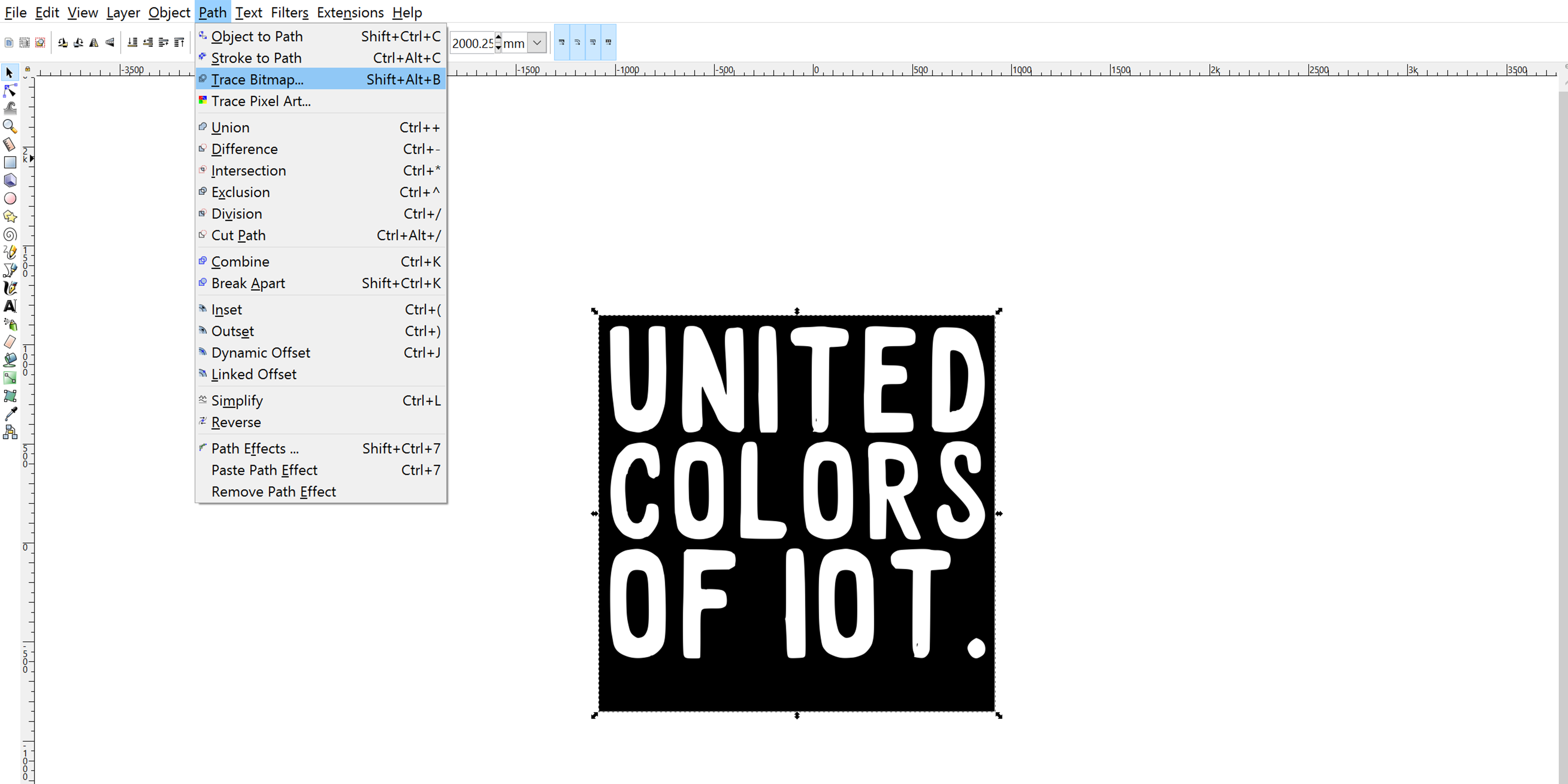
Task: Toggle move gradients with objects button
Action: [593, 42]
